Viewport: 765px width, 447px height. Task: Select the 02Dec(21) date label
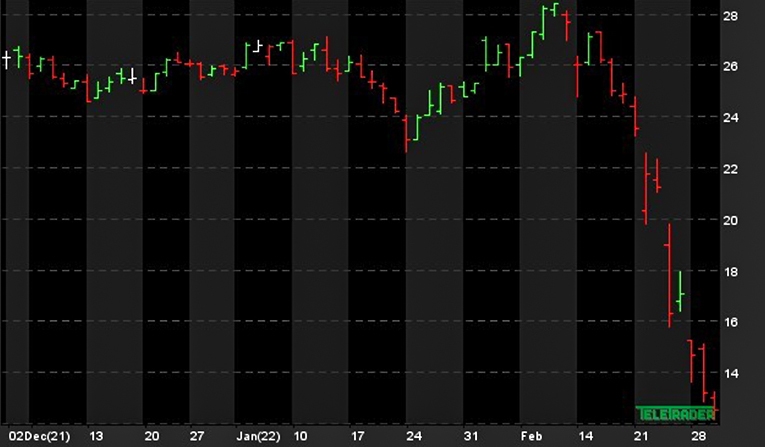[40, 436]
